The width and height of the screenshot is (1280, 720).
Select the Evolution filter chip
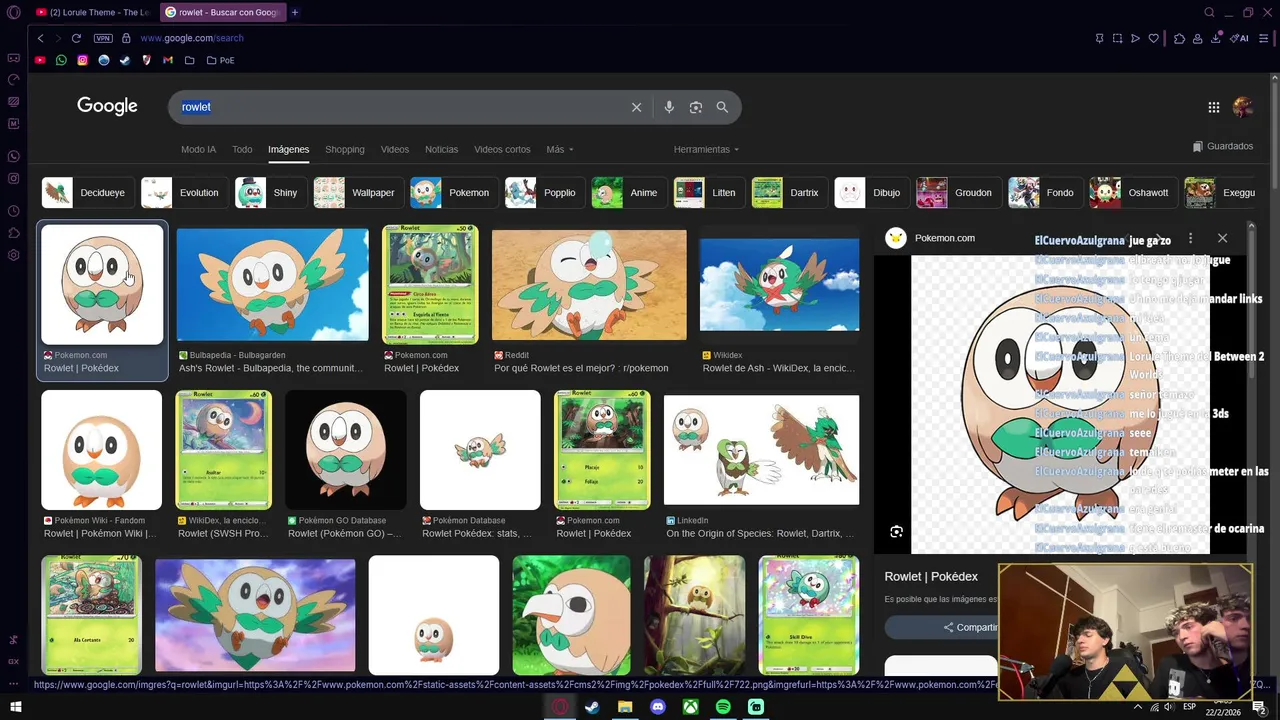[183, 192]
